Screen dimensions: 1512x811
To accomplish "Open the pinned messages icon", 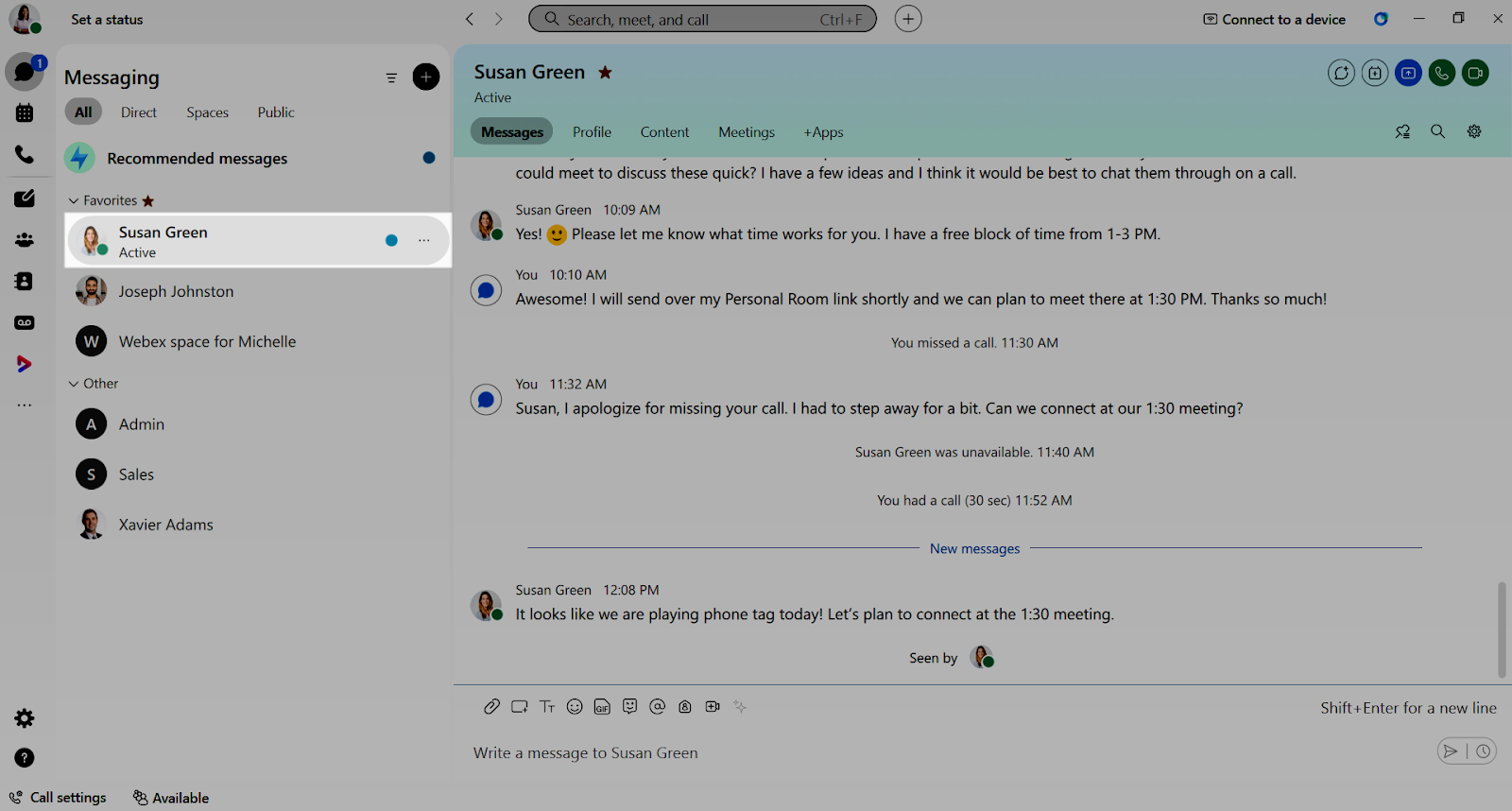I will pos(1402,132).
